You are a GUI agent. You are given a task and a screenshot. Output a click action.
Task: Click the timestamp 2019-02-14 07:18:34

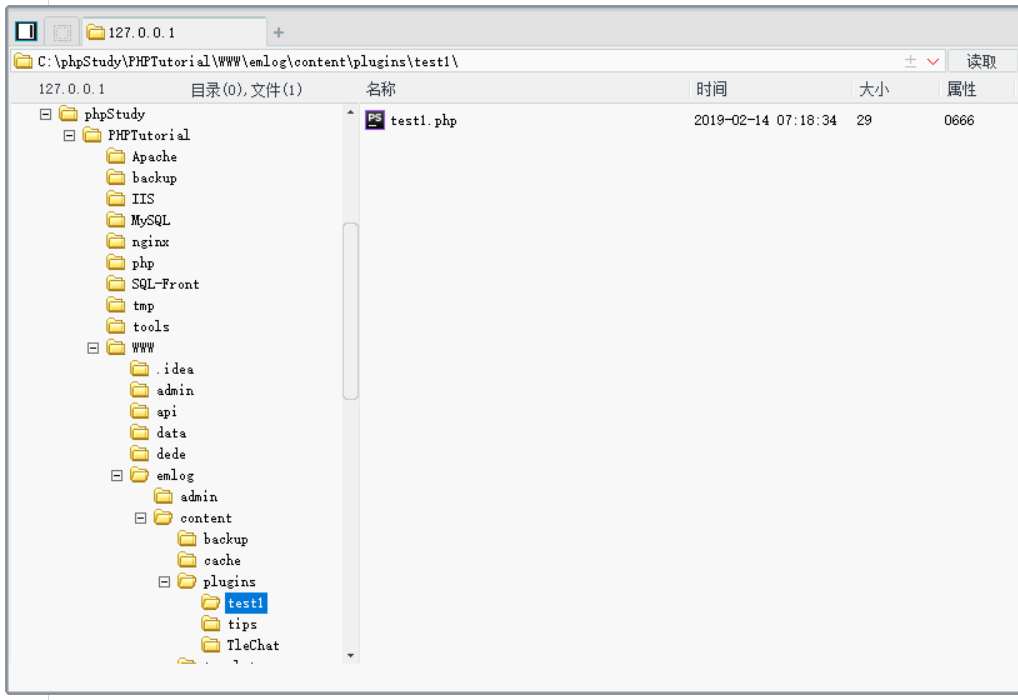tap(765, 120)
